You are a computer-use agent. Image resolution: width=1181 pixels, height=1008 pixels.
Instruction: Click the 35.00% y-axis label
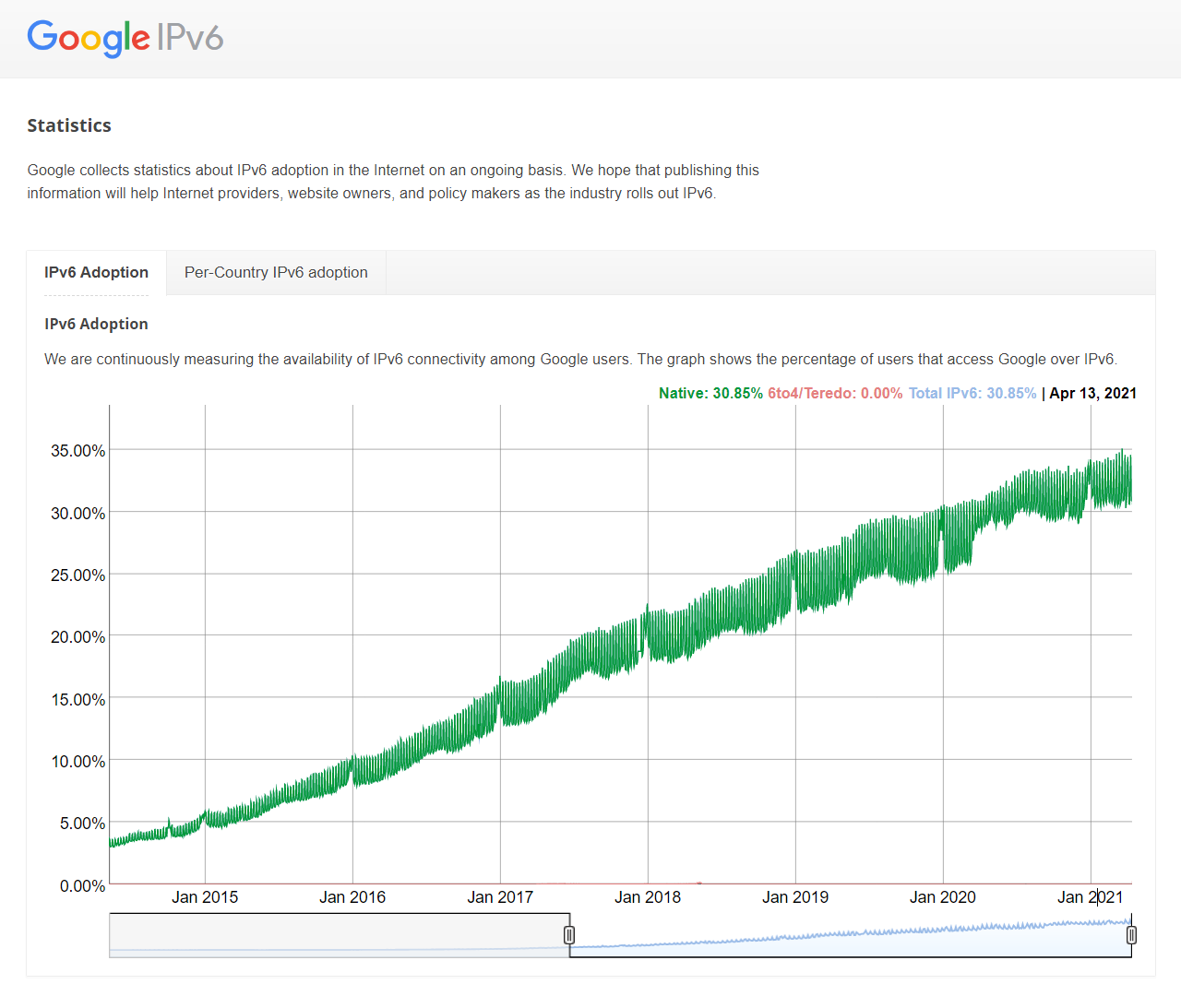(78, 451)
